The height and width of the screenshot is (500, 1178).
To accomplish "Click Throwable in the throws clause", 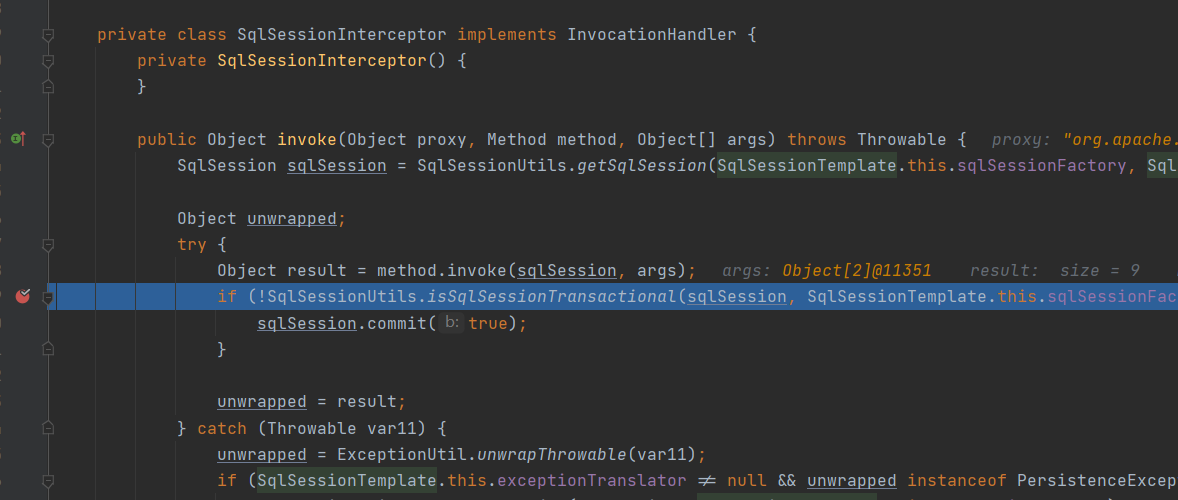I will pos(902,140).
